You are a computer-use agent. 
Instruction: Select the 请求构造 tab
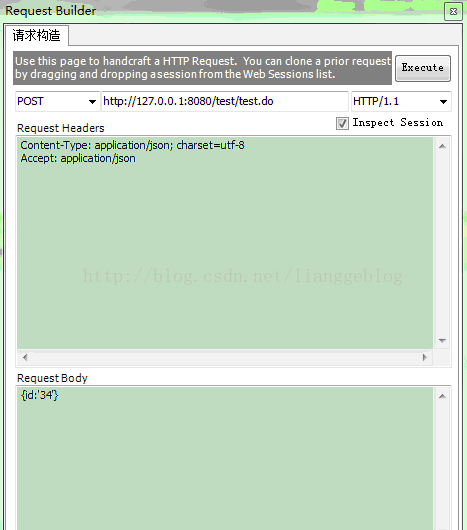coord(36,35)
